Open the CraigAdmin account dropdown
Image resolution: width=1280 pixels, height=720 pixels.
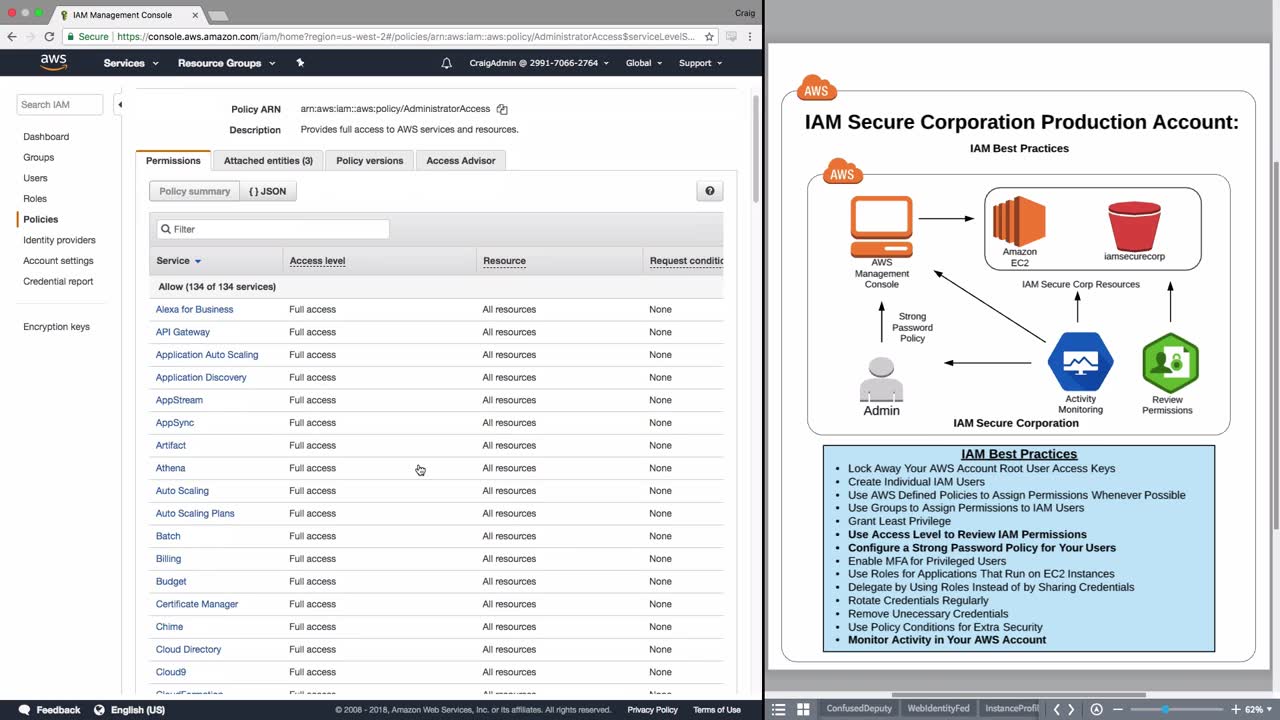click(x=540, y=63)
